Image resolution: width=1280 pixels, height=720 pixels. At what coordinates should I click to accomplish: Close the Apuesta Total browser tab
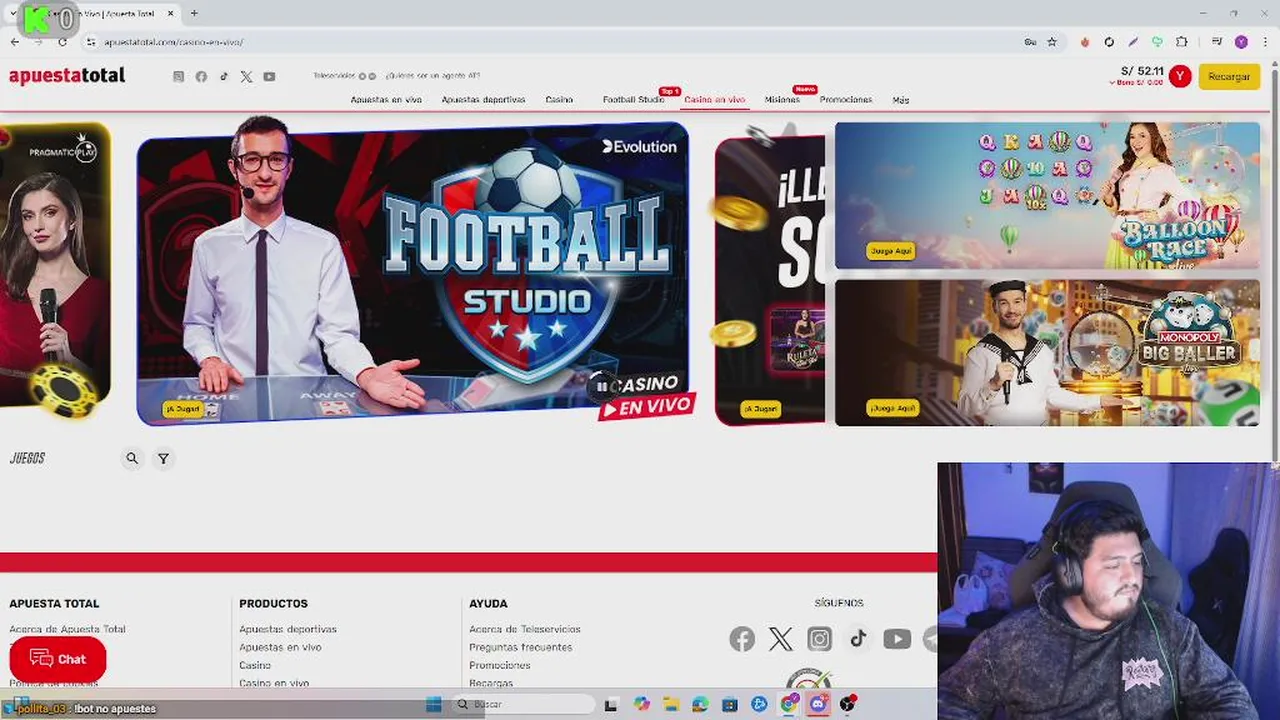tap(172, 13)
